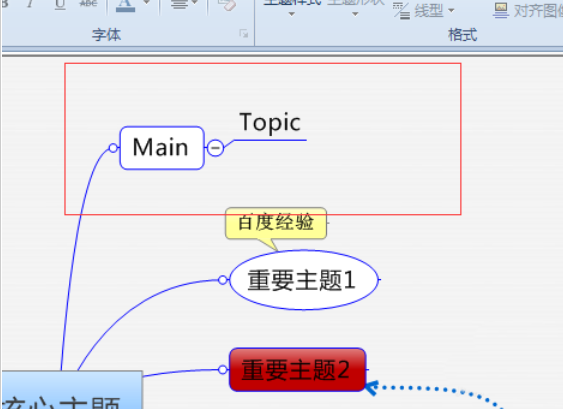This screenshot has height=409, width=563.
Task: Apply strikethrough text formatting
Action: (88, 4)
